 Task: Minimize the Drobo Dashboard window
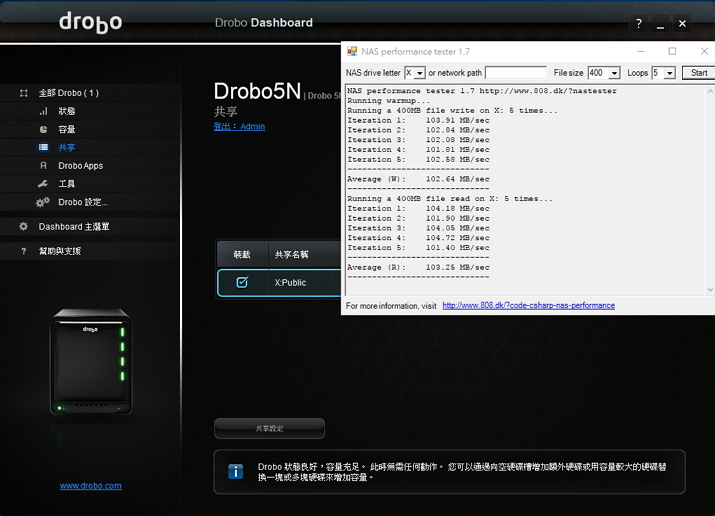(x=660, y=23)
